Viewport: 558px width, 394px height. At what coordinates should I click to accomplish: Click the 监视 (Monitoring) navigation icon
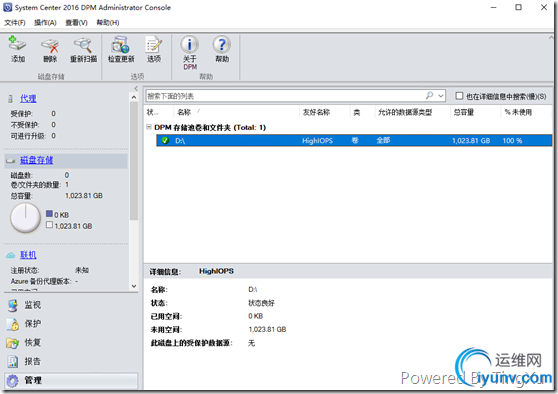click(x=12, y=305)
